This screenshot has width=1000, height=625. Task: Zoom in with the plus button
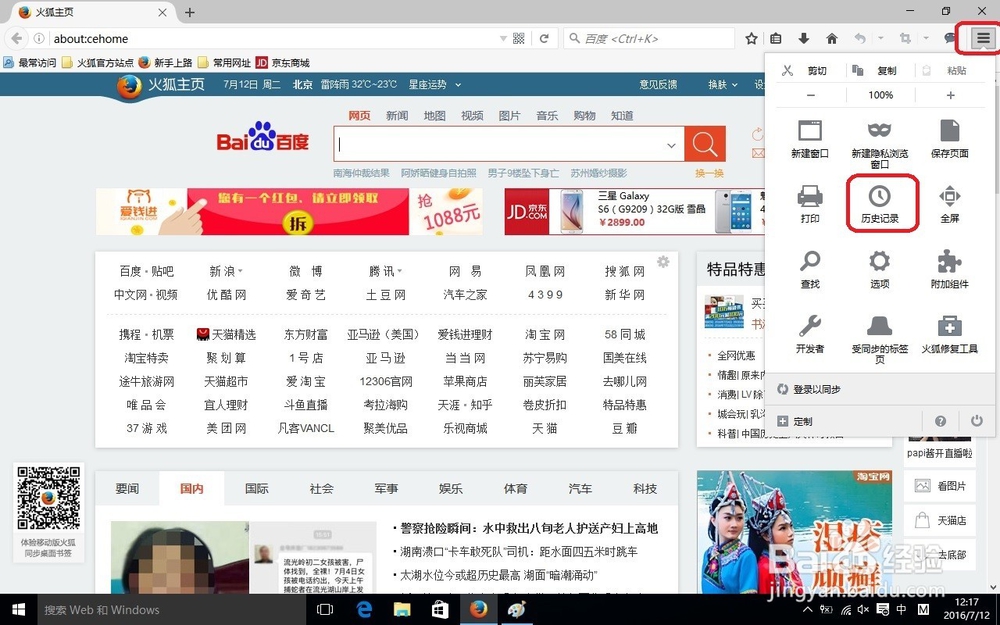pyautogui.click(x=950, y=95)
